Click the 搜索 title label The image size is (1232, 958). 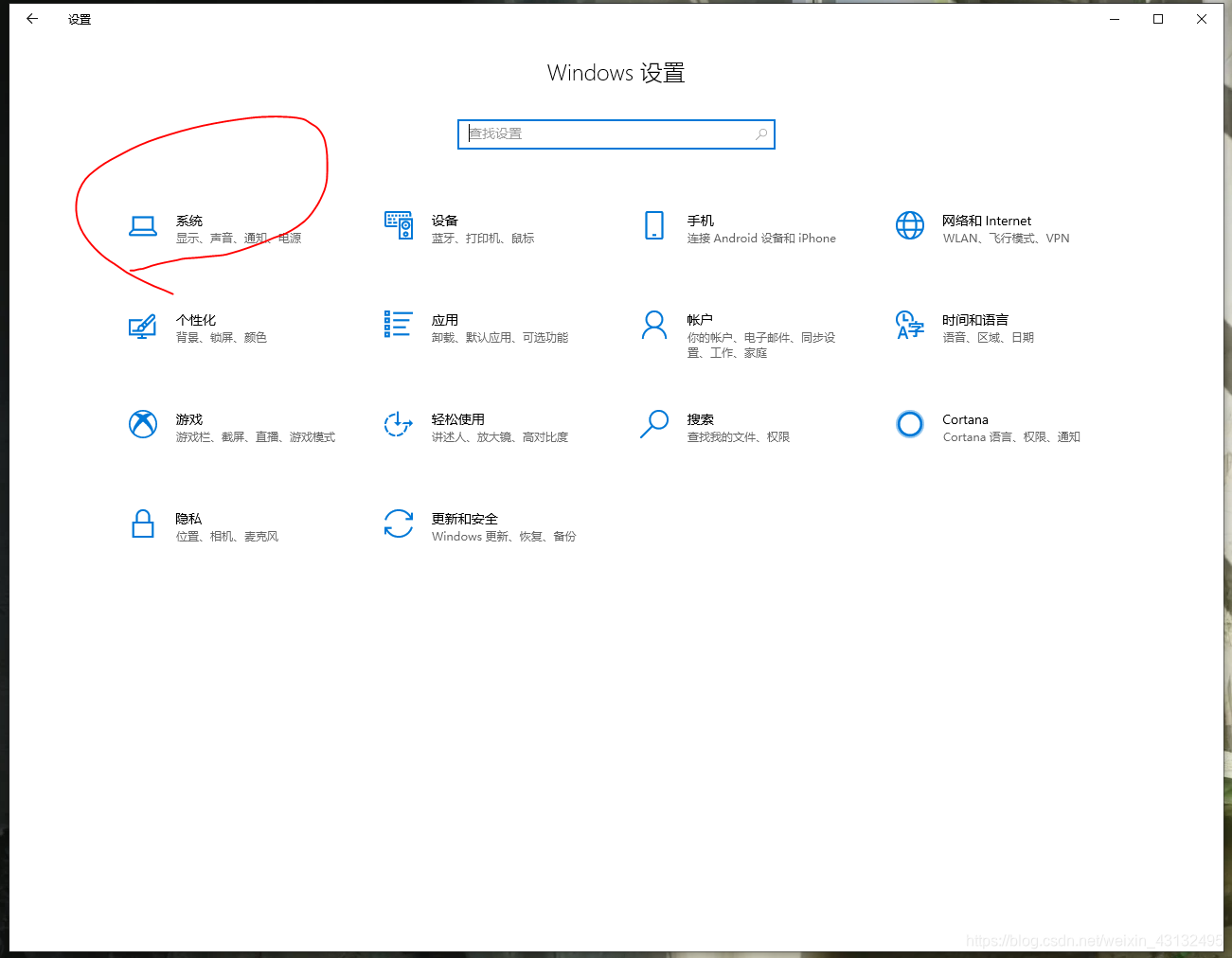(701, 419)
